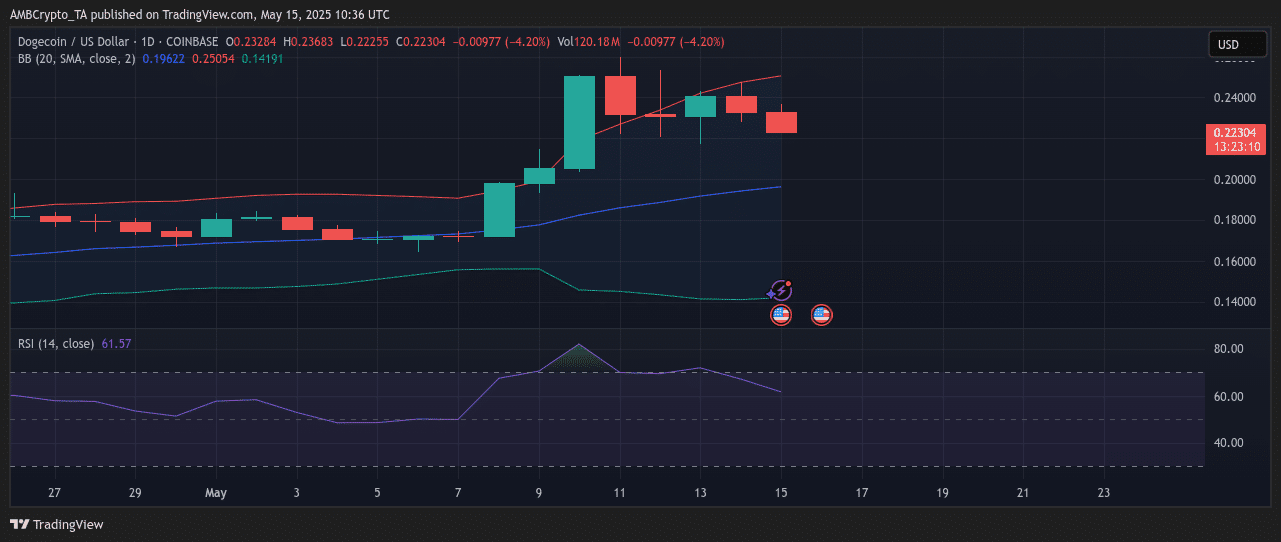Viewport: 1281px width, 542px height.
Task: Select the large green candle on May 10
Action: pos(580,122)
